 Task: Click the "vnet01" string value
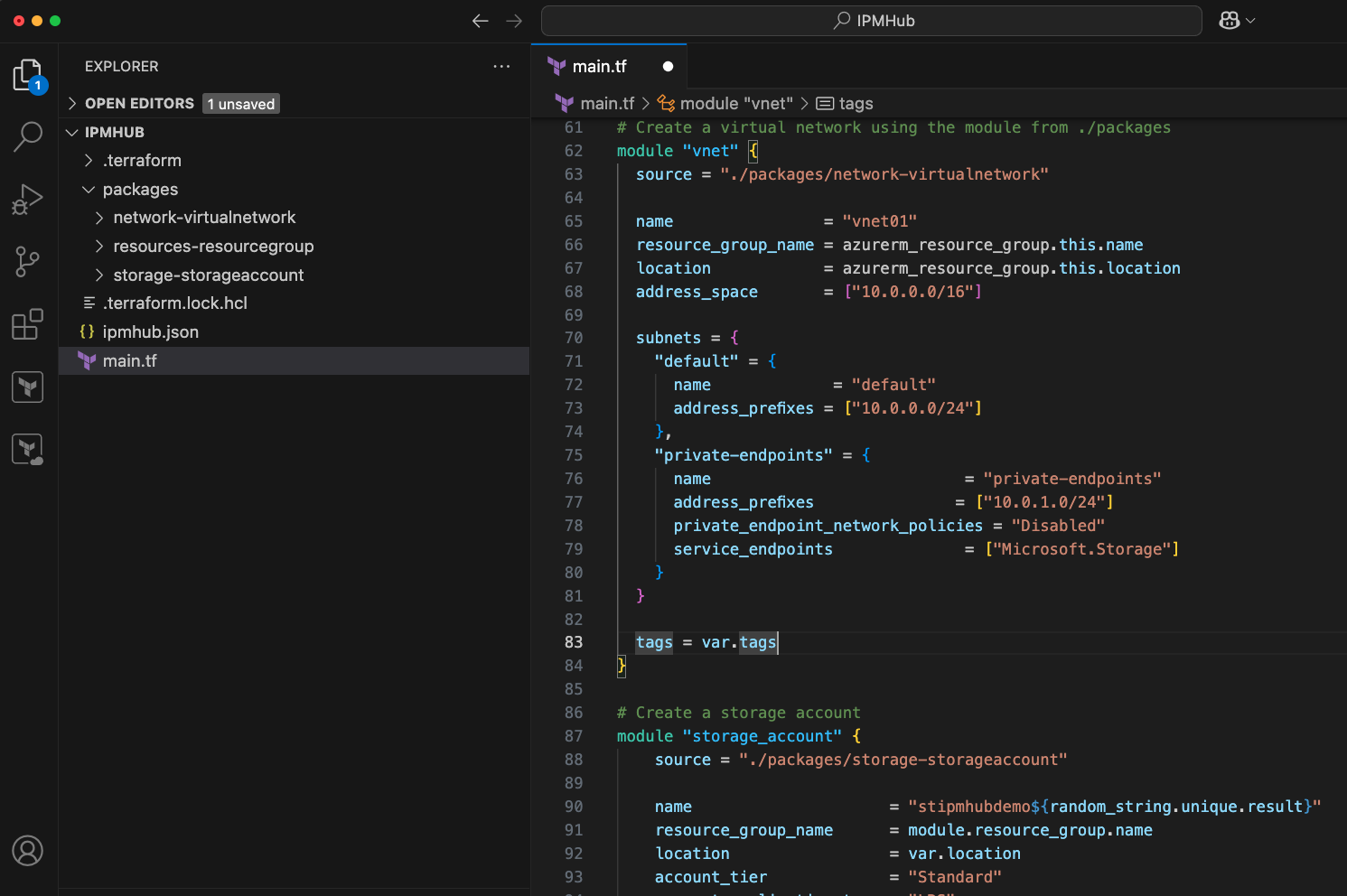coord(880,221)
